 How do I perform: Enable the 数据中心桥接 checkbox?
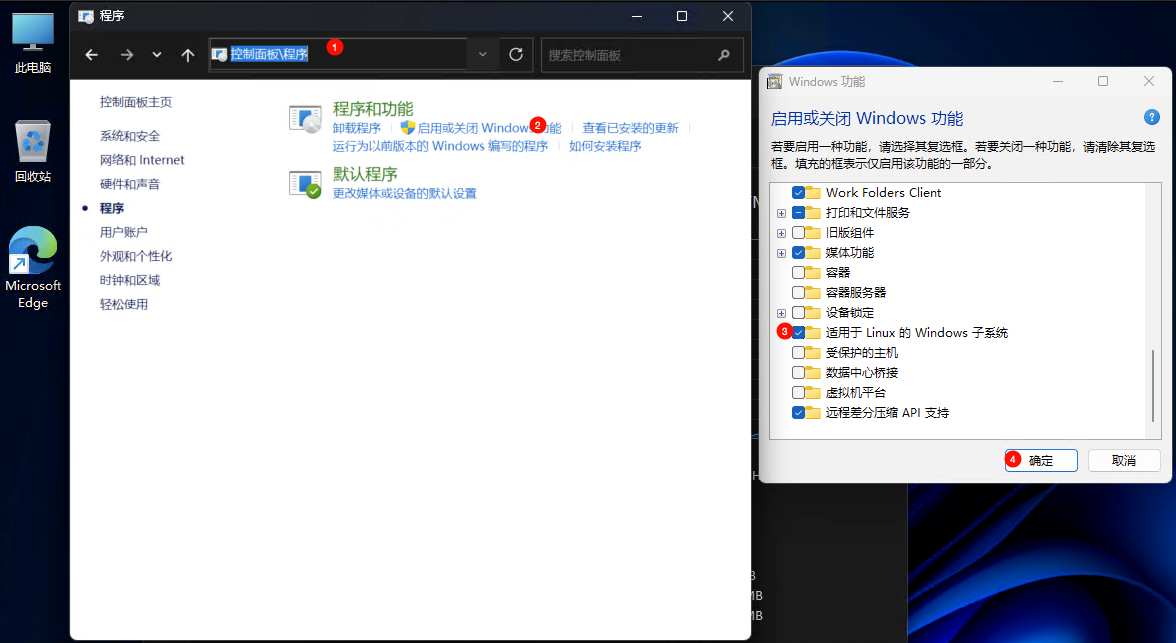click(x=799, y=373)
